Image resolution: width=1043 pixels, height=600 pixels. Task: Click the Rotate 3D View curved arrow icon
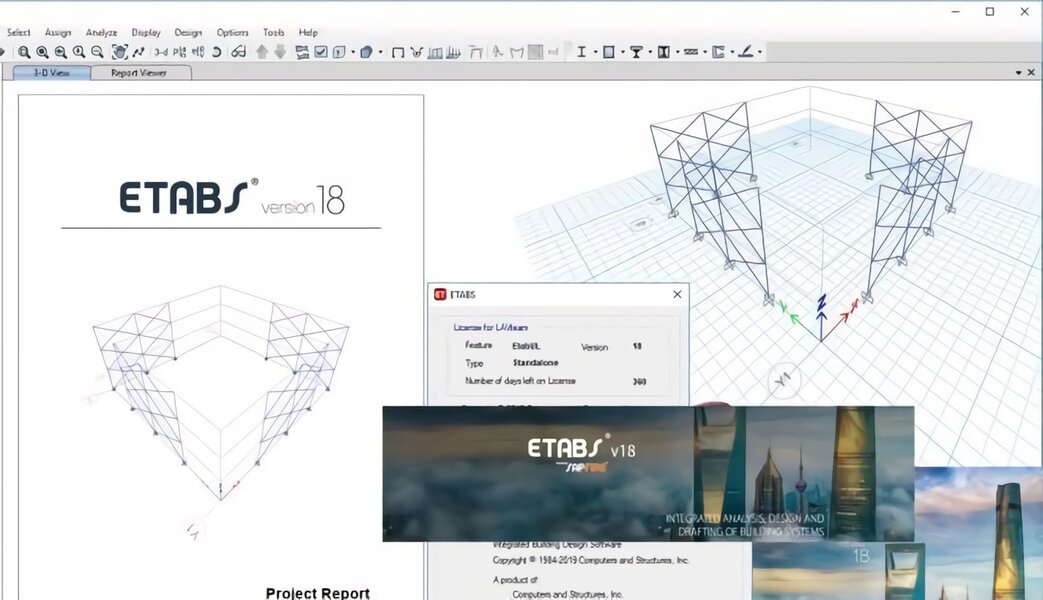216,52
